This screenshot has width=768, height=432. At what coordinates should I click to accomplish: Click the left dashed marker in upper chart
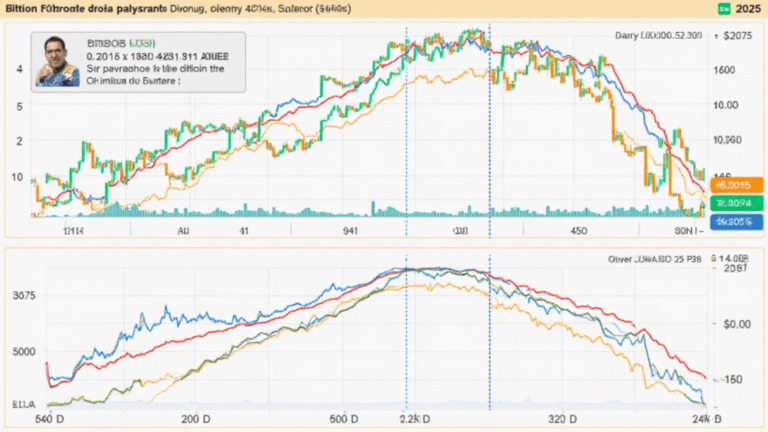[x=406, y=130]
